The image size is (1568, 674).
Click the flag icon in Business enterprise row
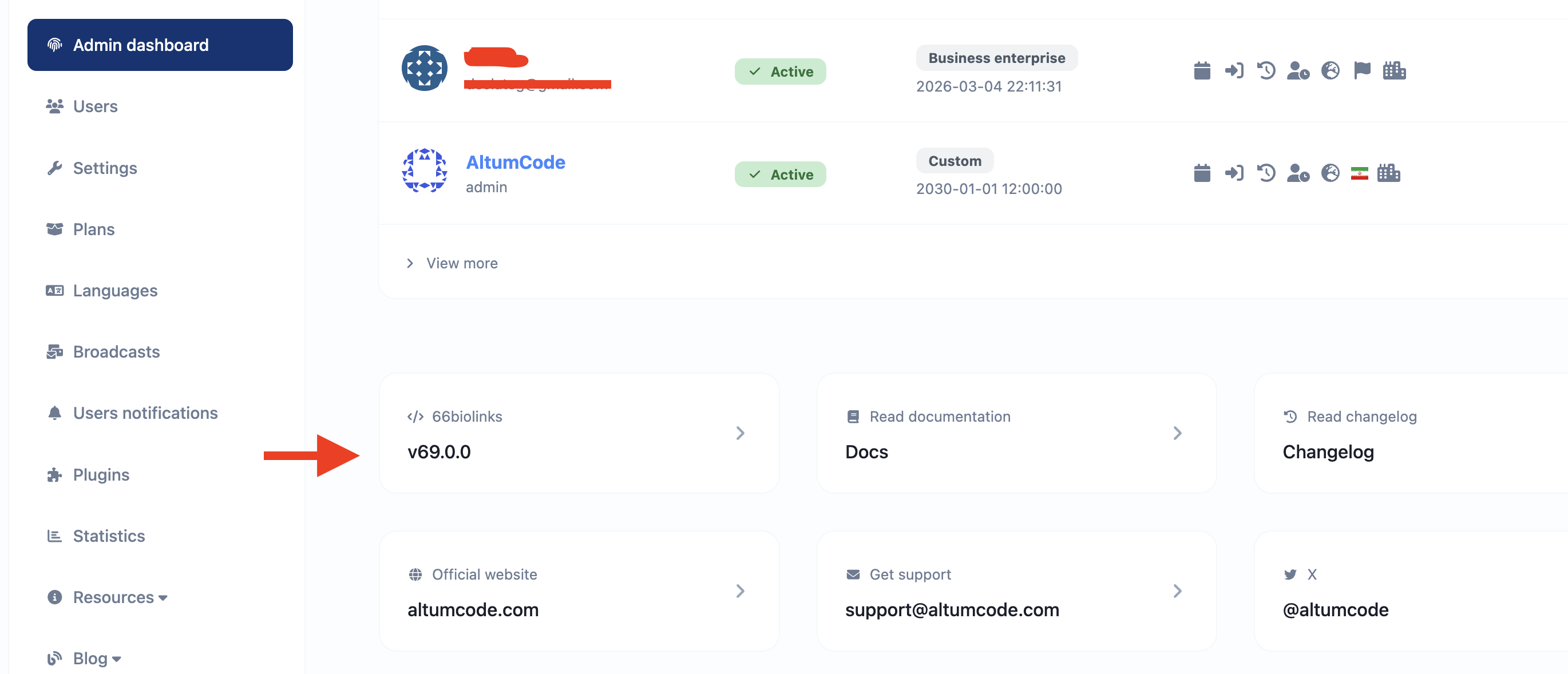(x=1362, y=70)
